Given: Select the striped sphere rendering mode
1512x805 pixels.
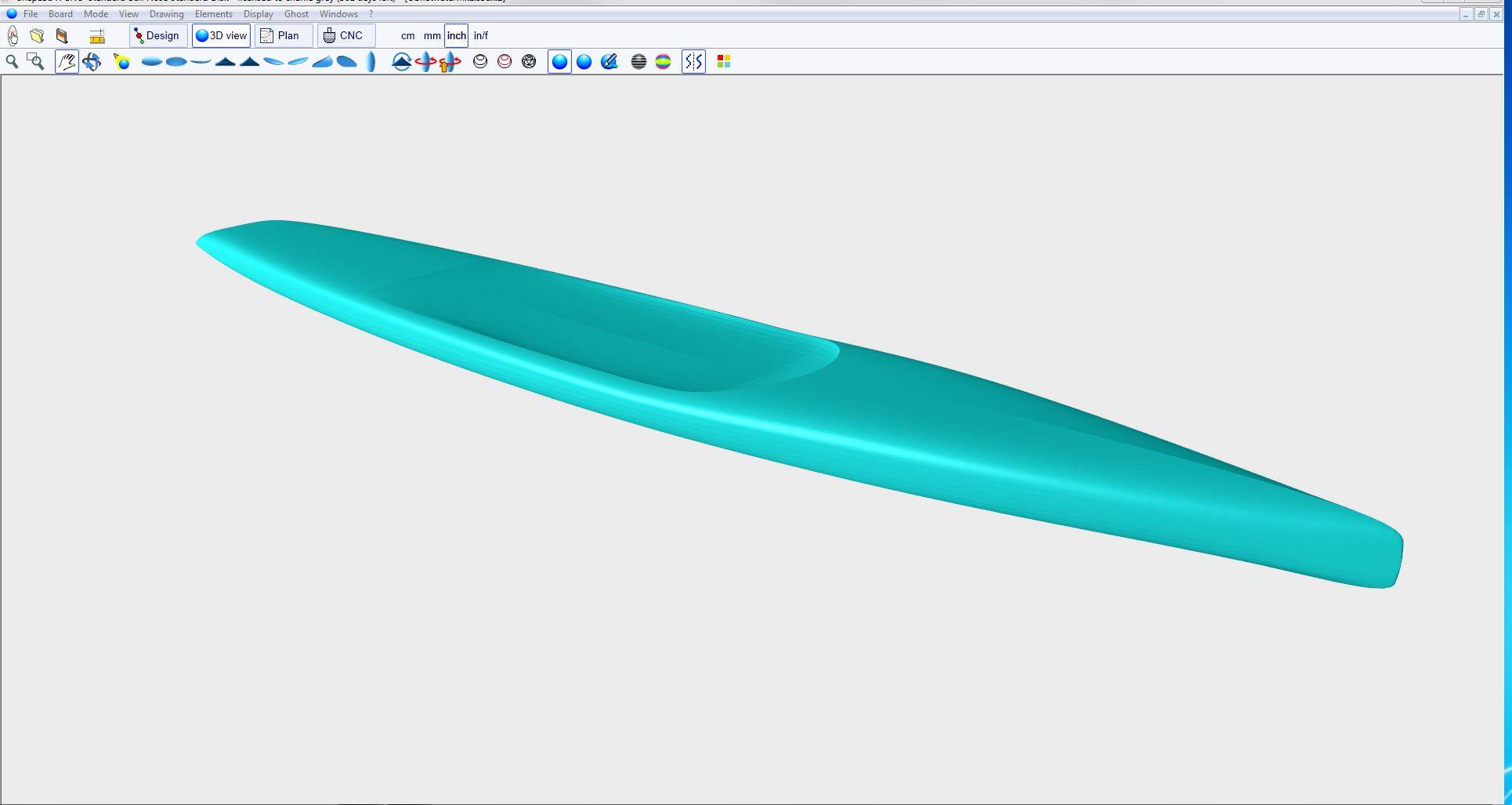Looking at the screenshot, I should tap(638, 62).
